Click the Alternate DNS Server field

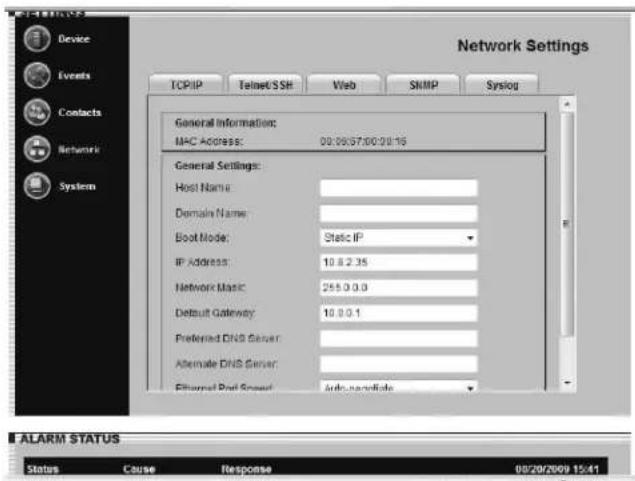(399, 364)
